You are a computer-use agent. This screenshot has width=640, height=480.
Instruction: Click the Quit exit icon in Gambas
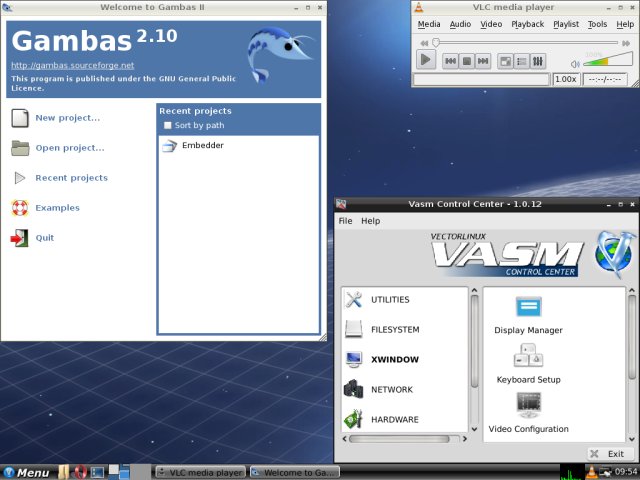[x=20, y=238]
